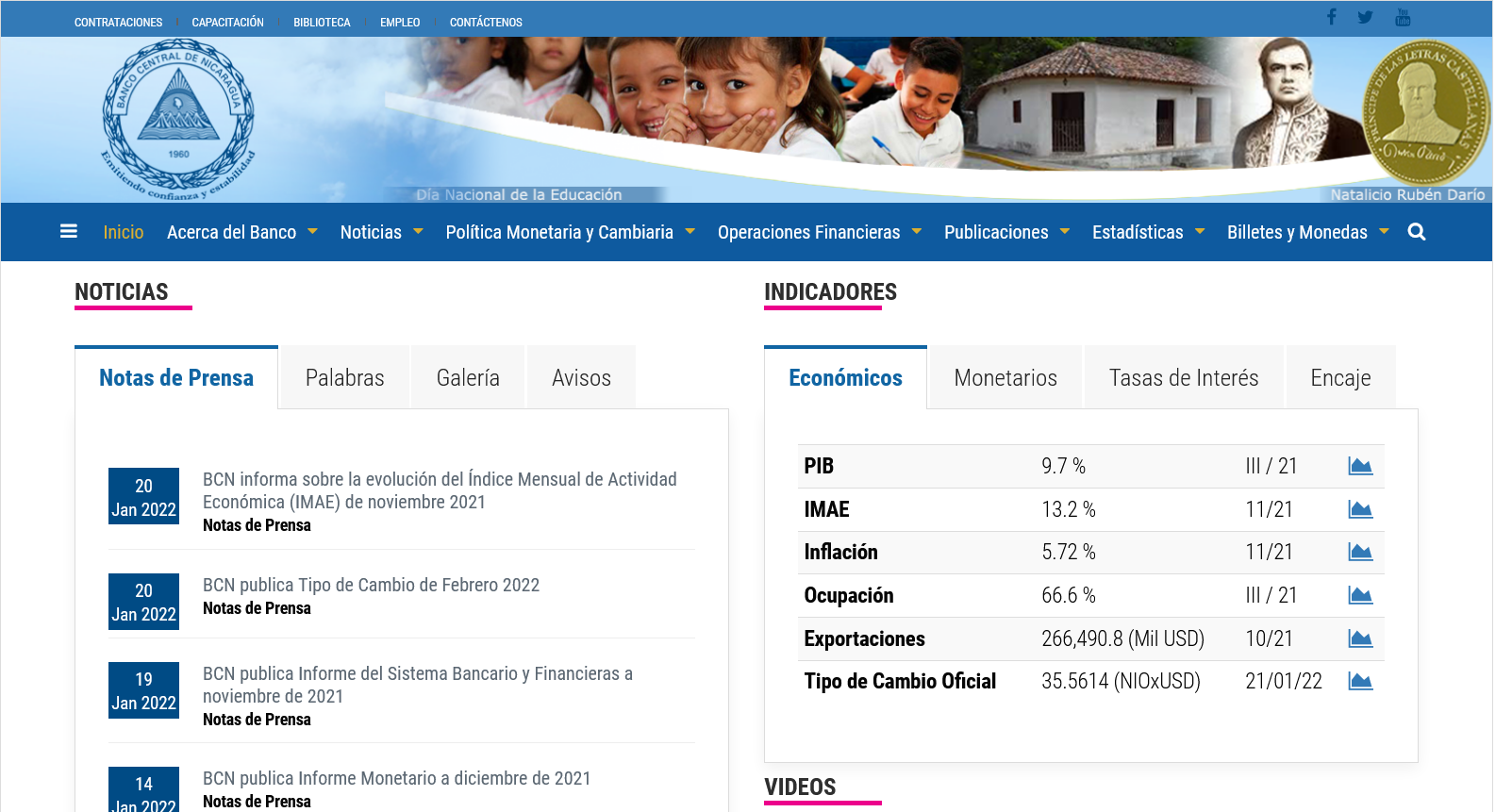This screenshot has height=812, width=1512.
Task: Select the Galería news tab
Action: pos(468,378)
